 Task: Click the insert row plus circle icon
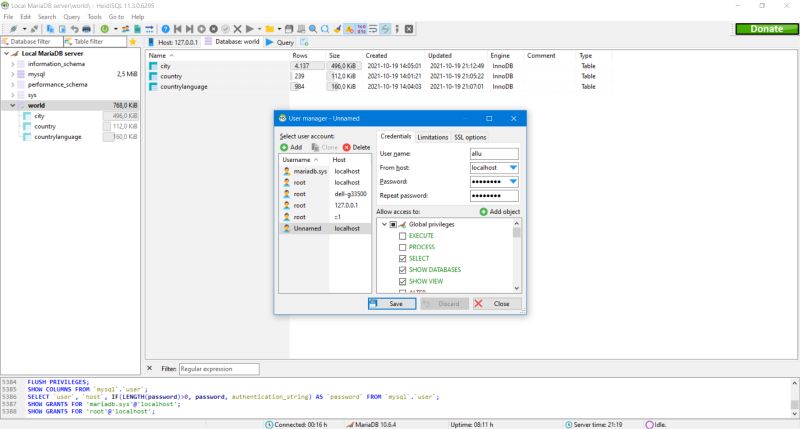tap(202, 29)
